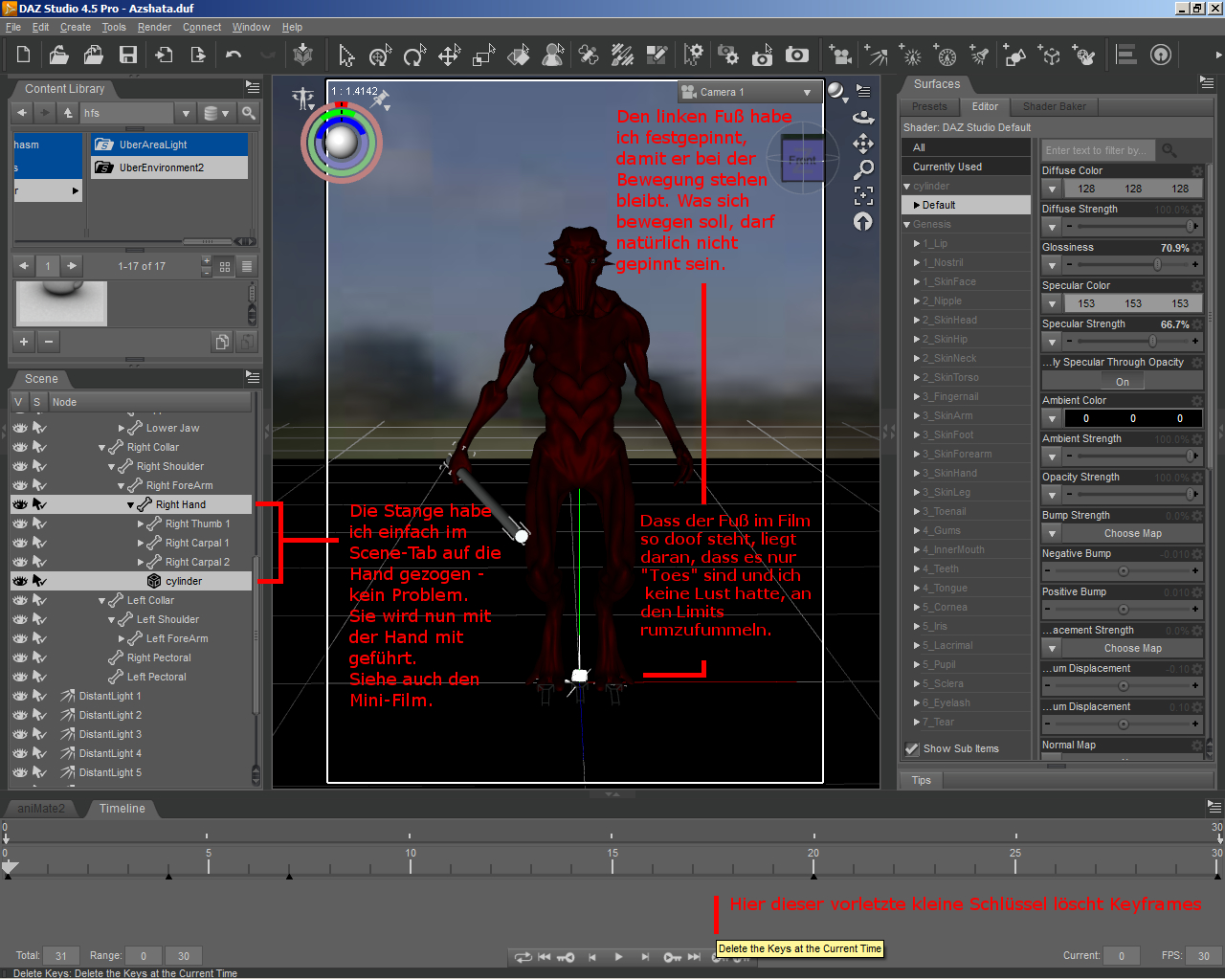The width and height of the screenshot is (1225, 980).
Task: Click the pan camera control in viewport
Action: [x=863, y=144]
